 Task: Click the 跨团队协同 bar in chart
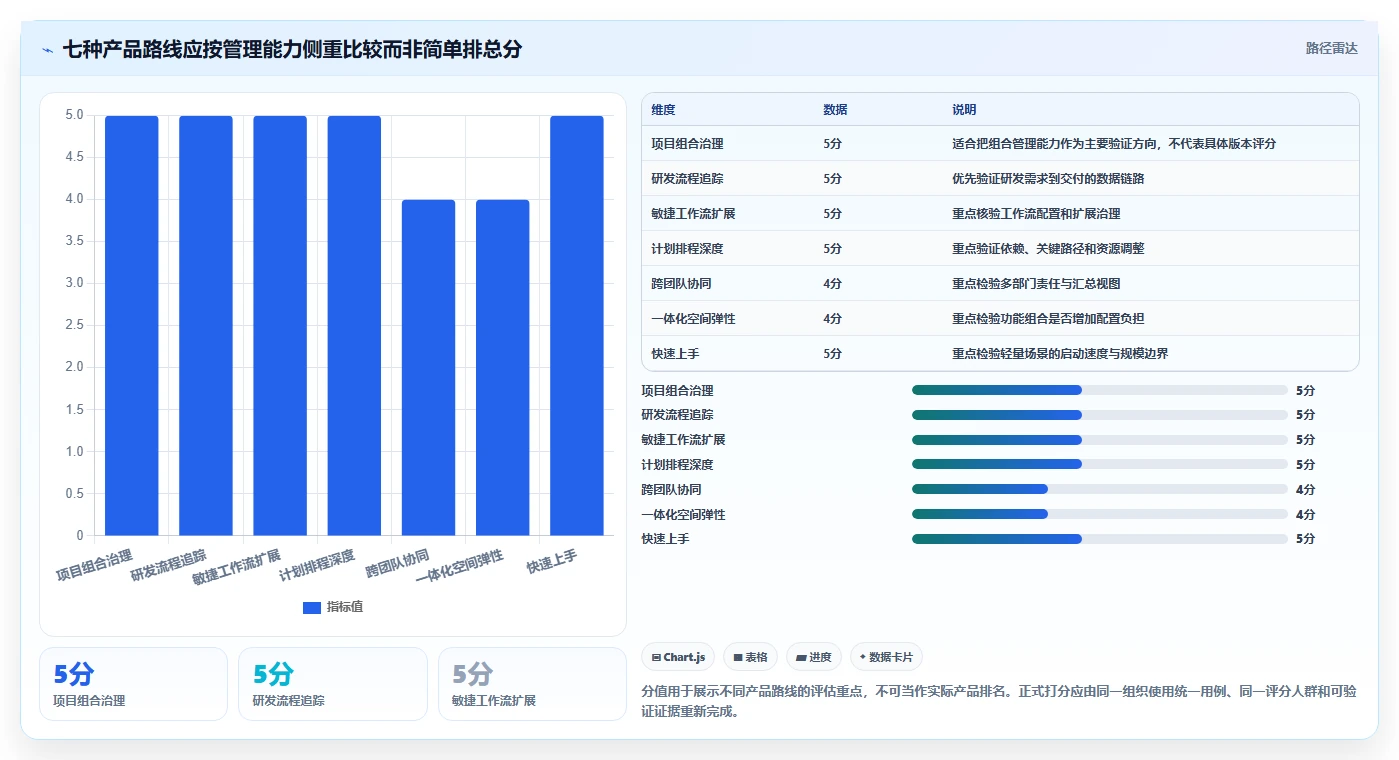pyautogui.click(x=428, y=367)
